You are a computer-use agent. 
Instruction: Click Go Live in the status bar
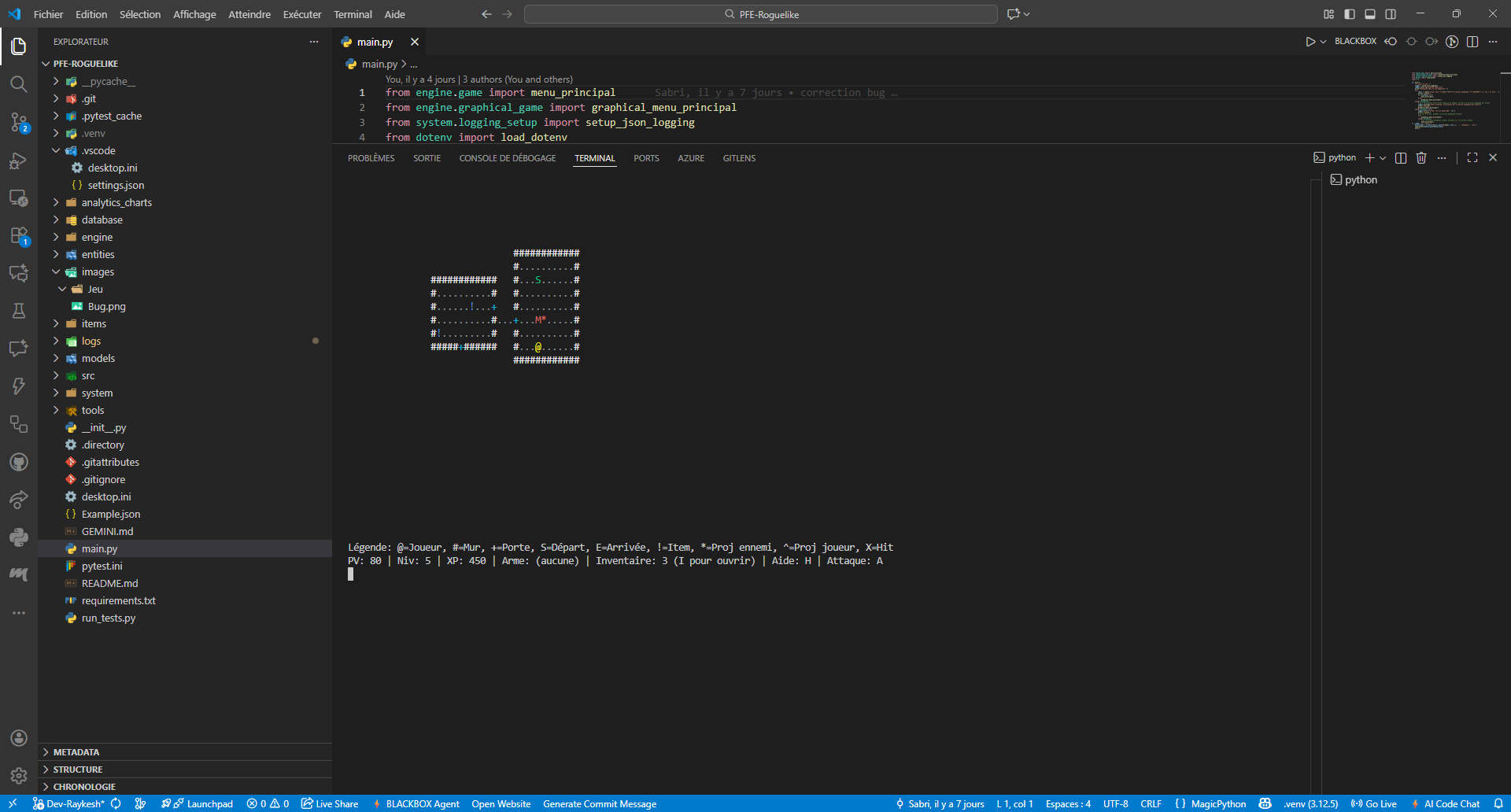(x=1374, y=804)
